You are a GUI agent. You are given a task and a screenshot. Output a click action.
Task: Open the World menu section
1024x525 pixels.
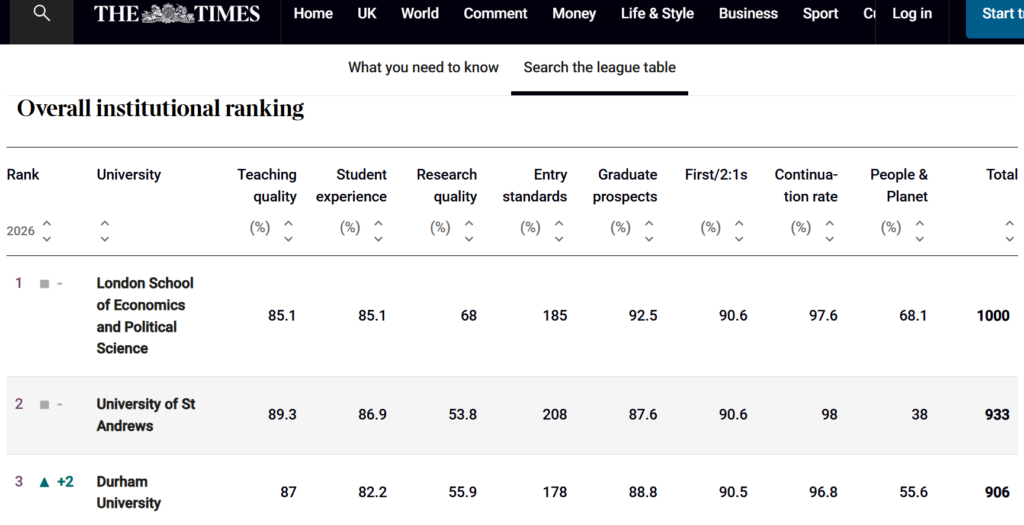420,14
